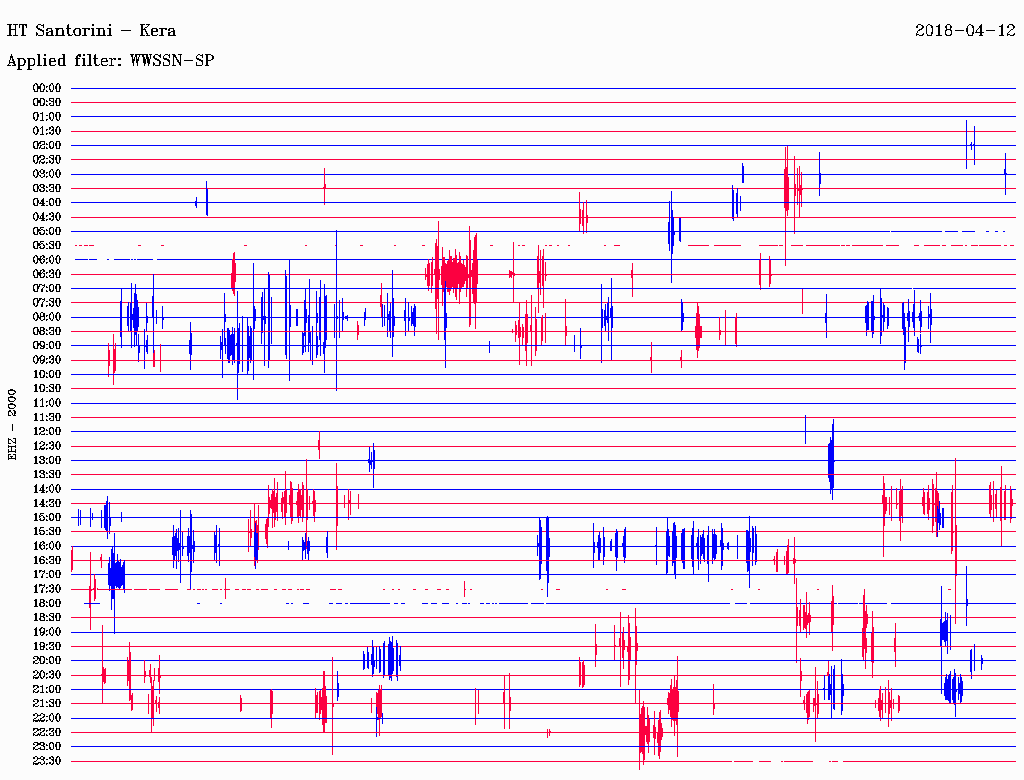Click the large red burst on the 06:30 trace
The height and width of the screenshot is (780, 1024).
tap(453, 273)
